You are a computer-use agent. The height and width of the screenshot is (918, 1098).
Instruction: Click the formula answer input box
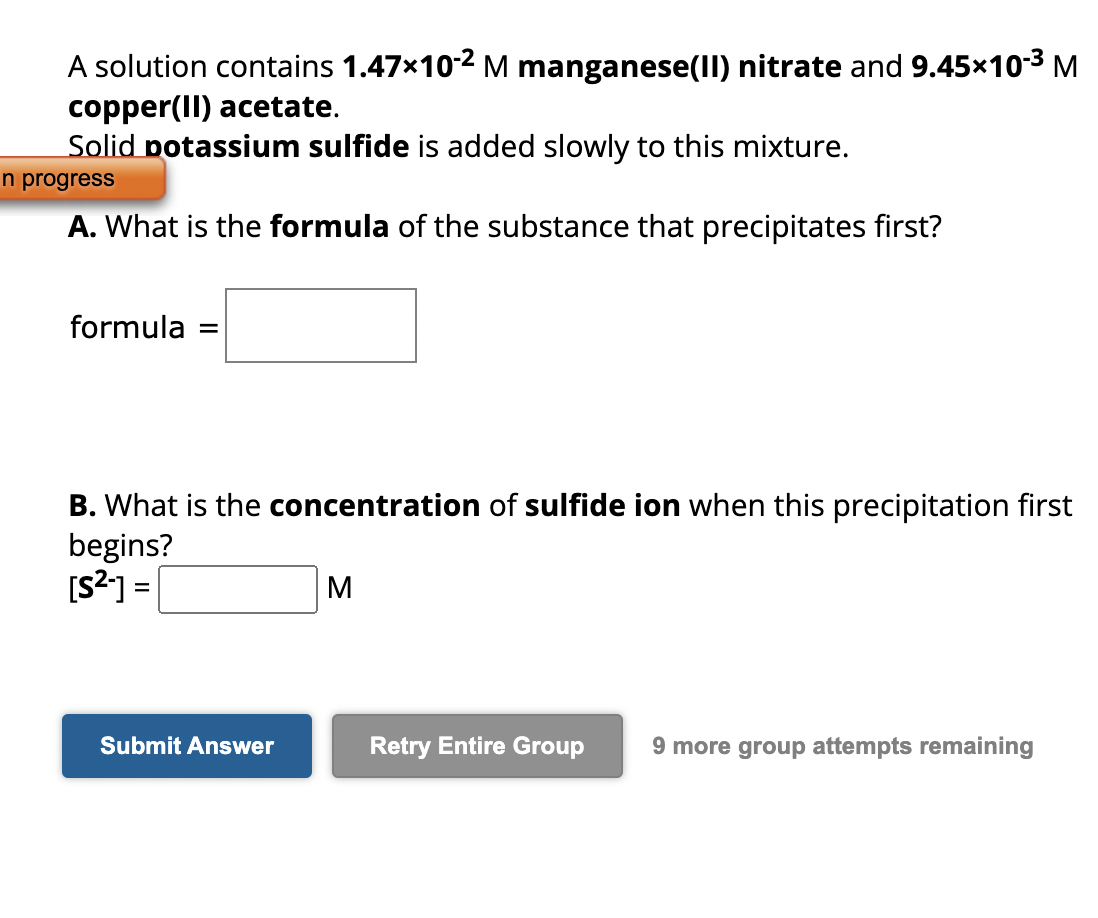click(321, 326)
